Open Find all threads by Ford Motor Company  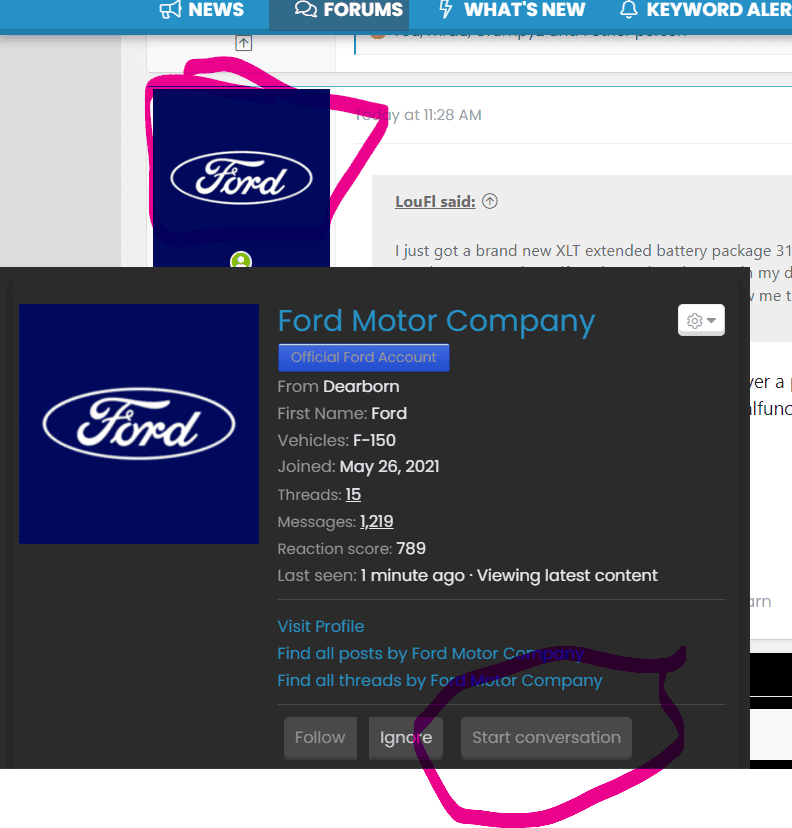tap(439, 680)
